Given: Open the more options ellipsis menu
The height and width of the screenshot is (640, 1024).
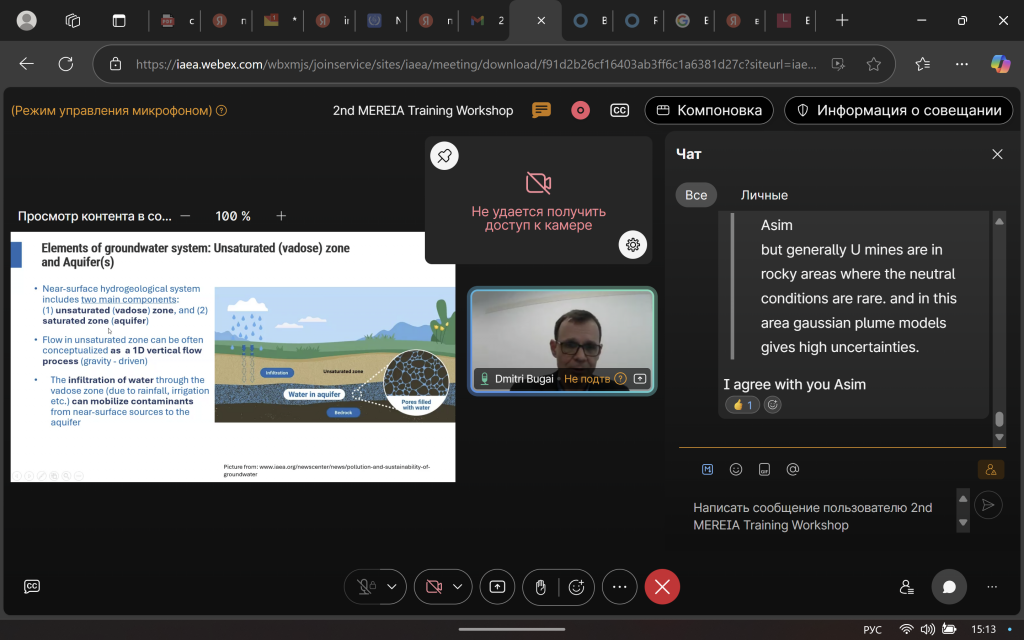Looking at the screenshot, I should tap(619, 587).
